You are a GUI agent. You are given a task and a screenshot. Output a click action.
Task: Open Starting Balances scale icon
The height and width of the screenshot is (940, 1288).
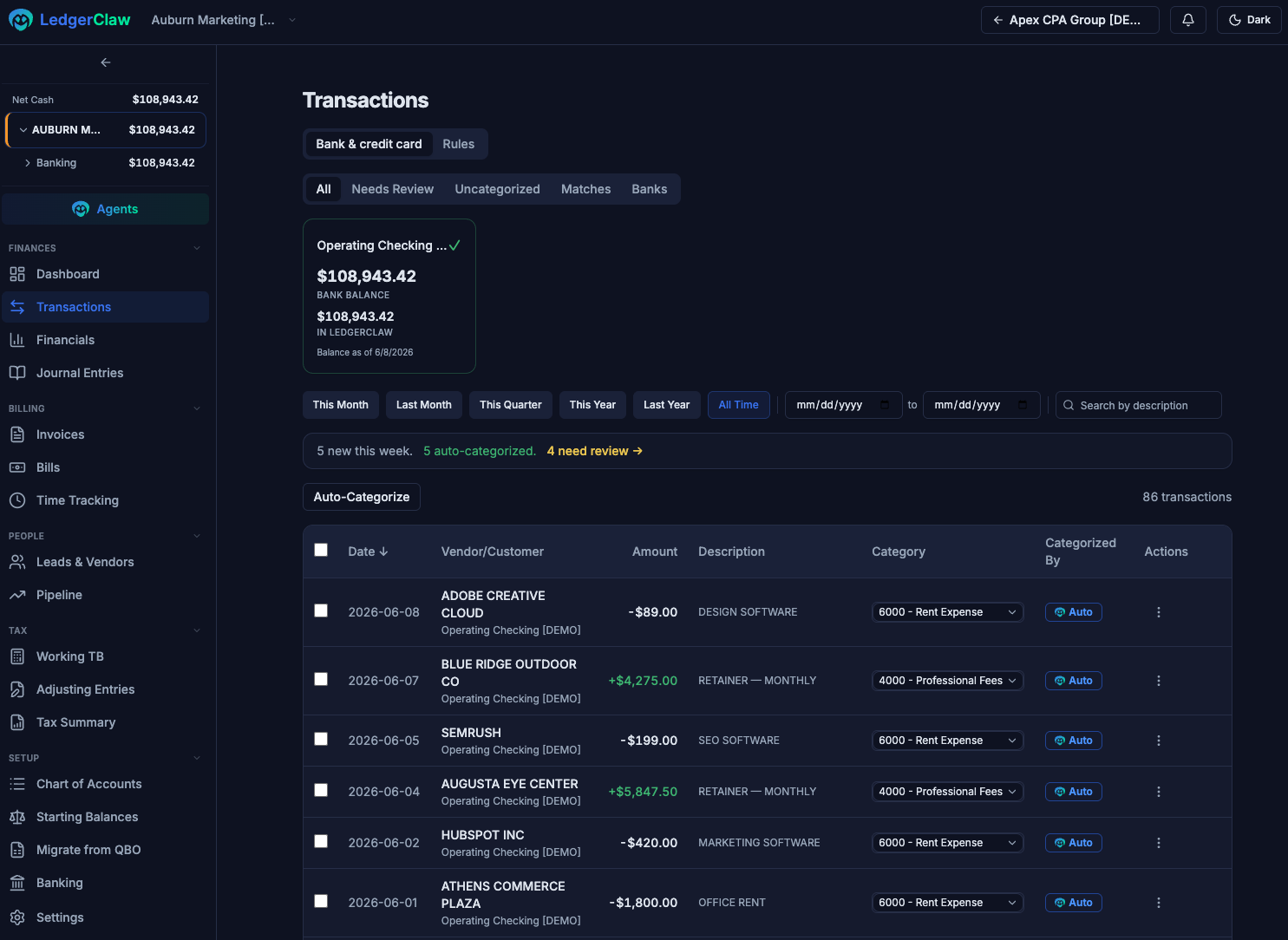click(17, 817)
